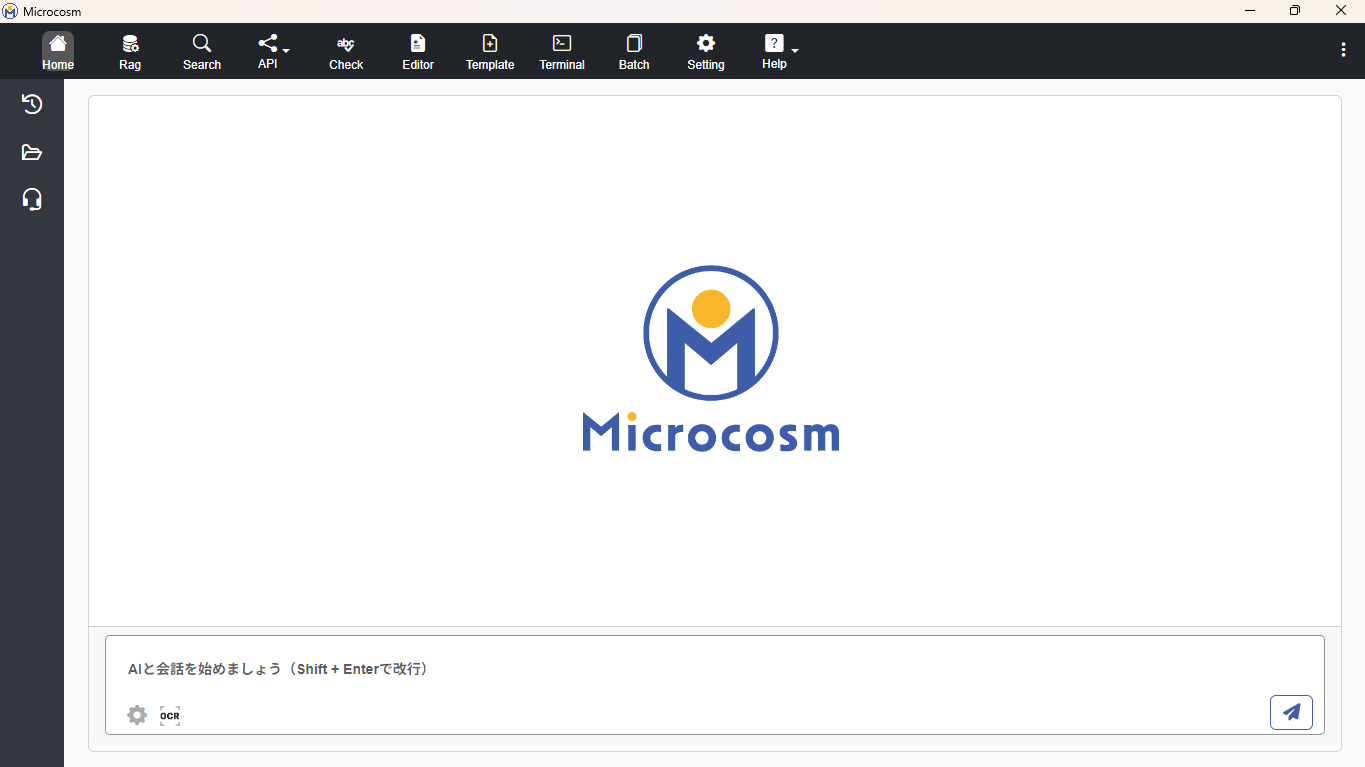Open the Rag database tool
This screenshot has height=767, width=1365.
(x=130, y=52)
